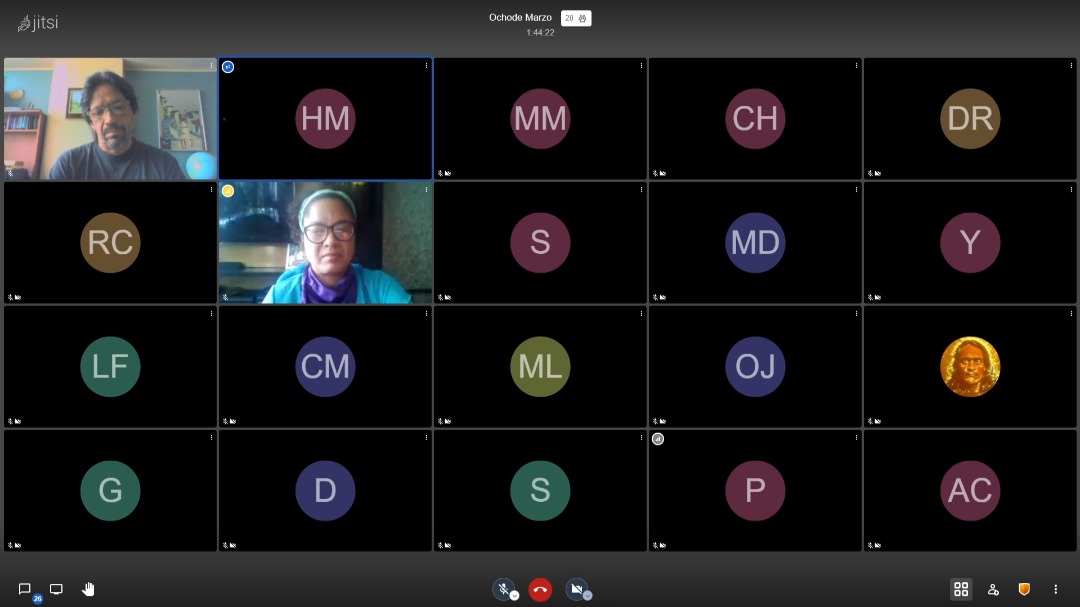Image resolution: width=1080 pixels, height=607 pixels.
Task: Click muted mic icon on MD tile
Action: pyautogui.click(x=655, y=298)
